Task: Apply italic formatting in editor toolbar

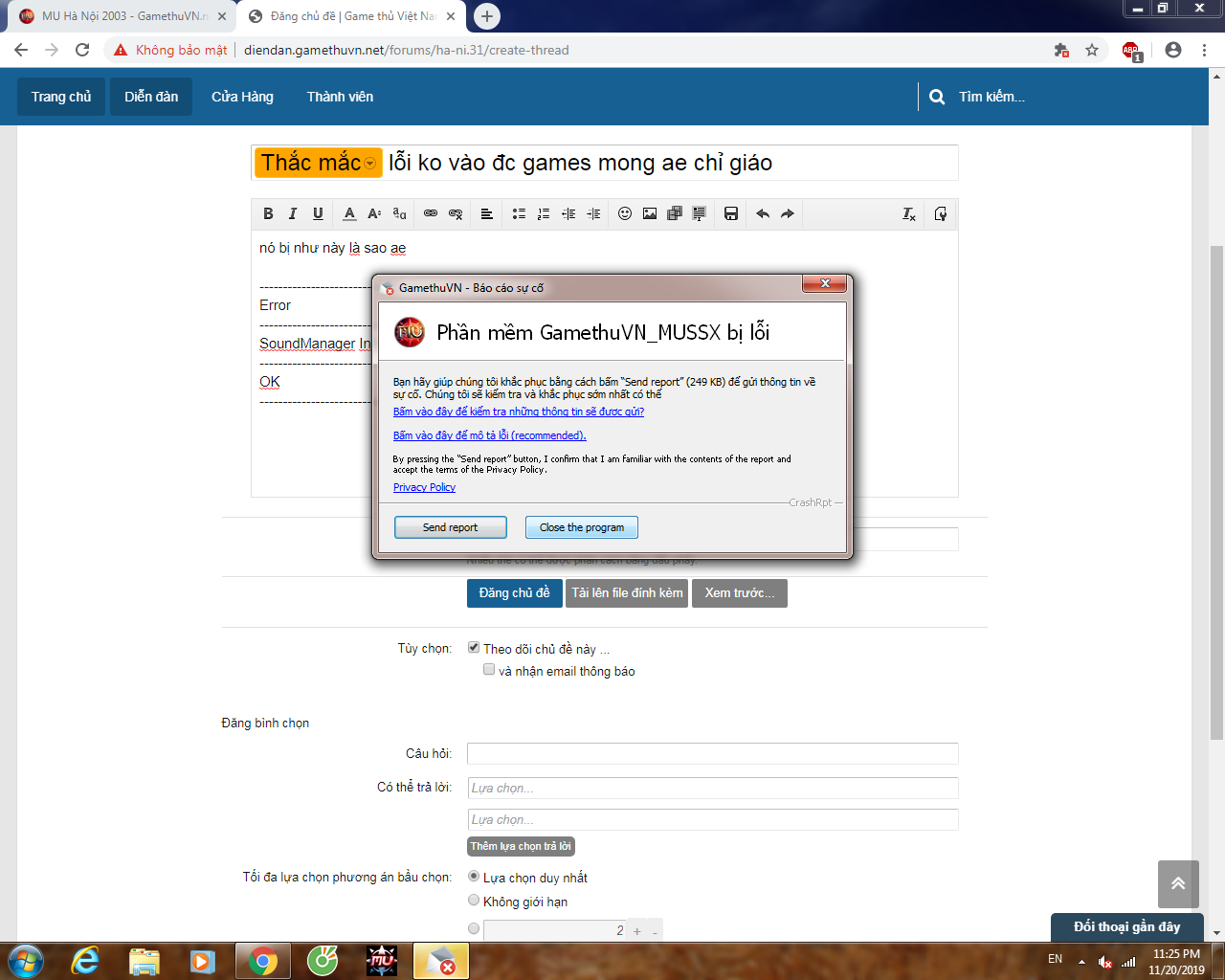Action: tap(293, 213)
